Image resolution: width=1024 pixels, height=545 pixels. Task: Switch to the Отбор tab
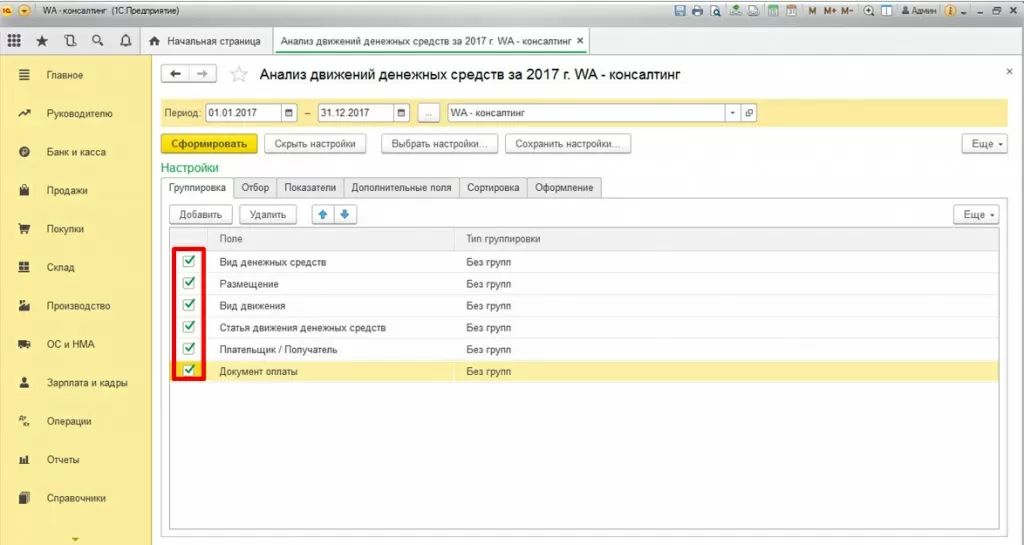click(255, 187)
